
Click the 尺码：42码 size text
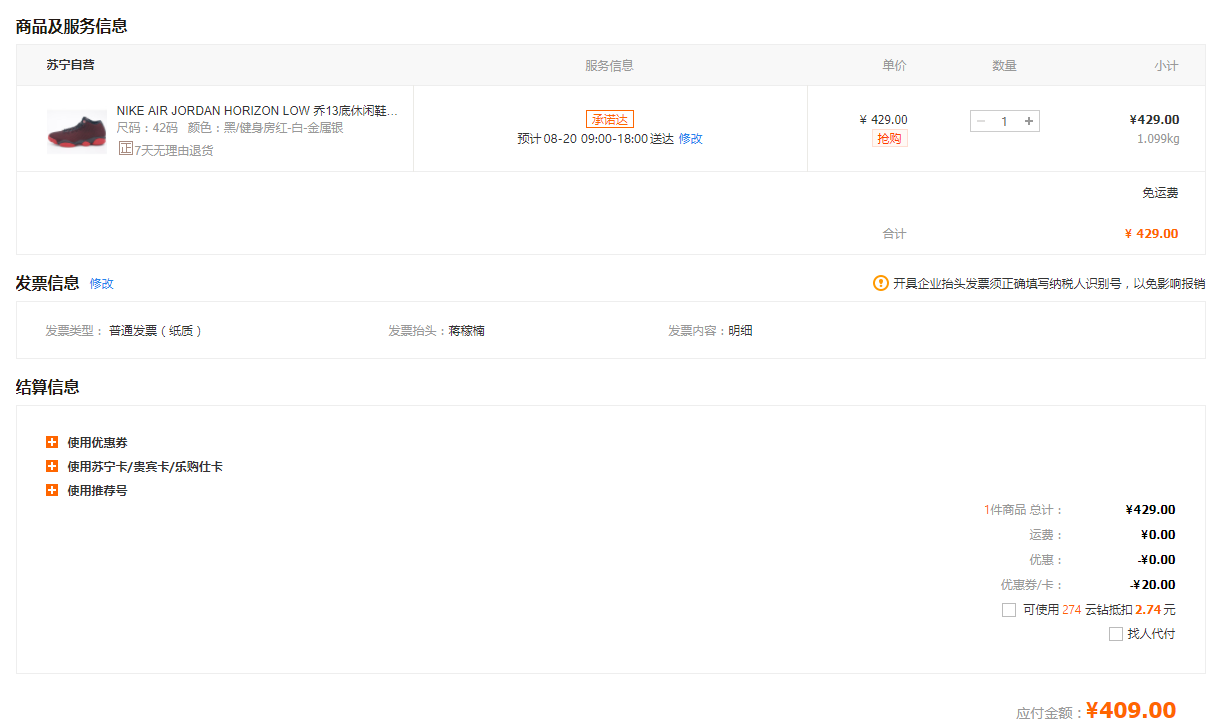[147, 128]
